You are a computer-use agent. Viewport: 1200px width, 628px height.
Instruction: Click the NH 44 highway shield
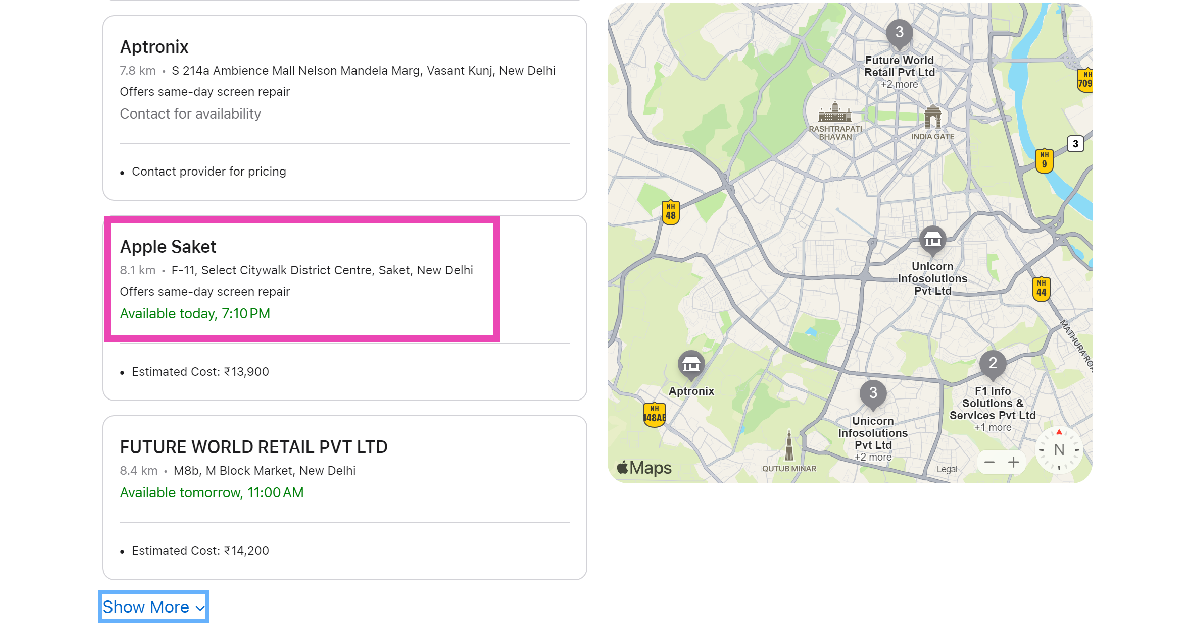[1041, 289]
